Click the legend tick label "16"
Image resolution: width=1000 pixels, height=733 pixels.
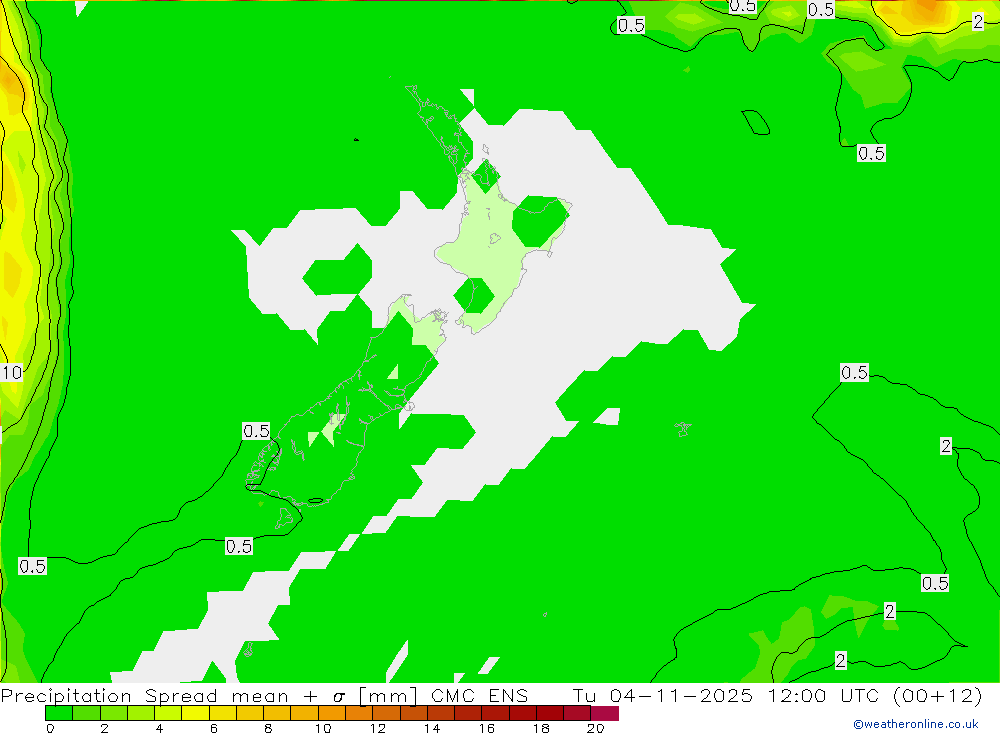pyautogui.click(x=486, y=728)
